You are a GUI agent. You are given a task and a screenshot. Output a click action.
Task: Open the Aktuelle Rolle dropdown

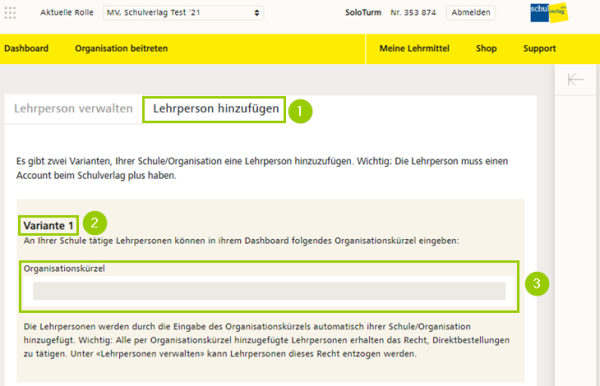183,13
